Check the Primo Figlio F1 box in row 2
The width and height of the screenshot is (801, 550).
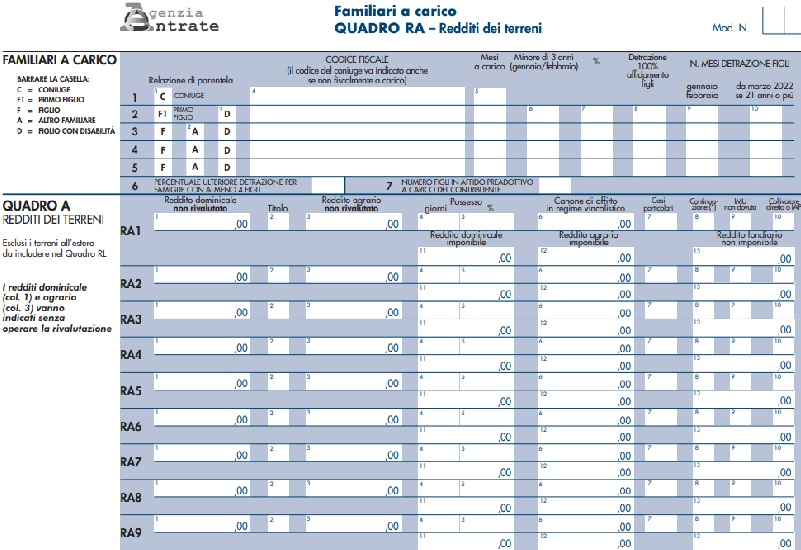[x=161, y=114]
